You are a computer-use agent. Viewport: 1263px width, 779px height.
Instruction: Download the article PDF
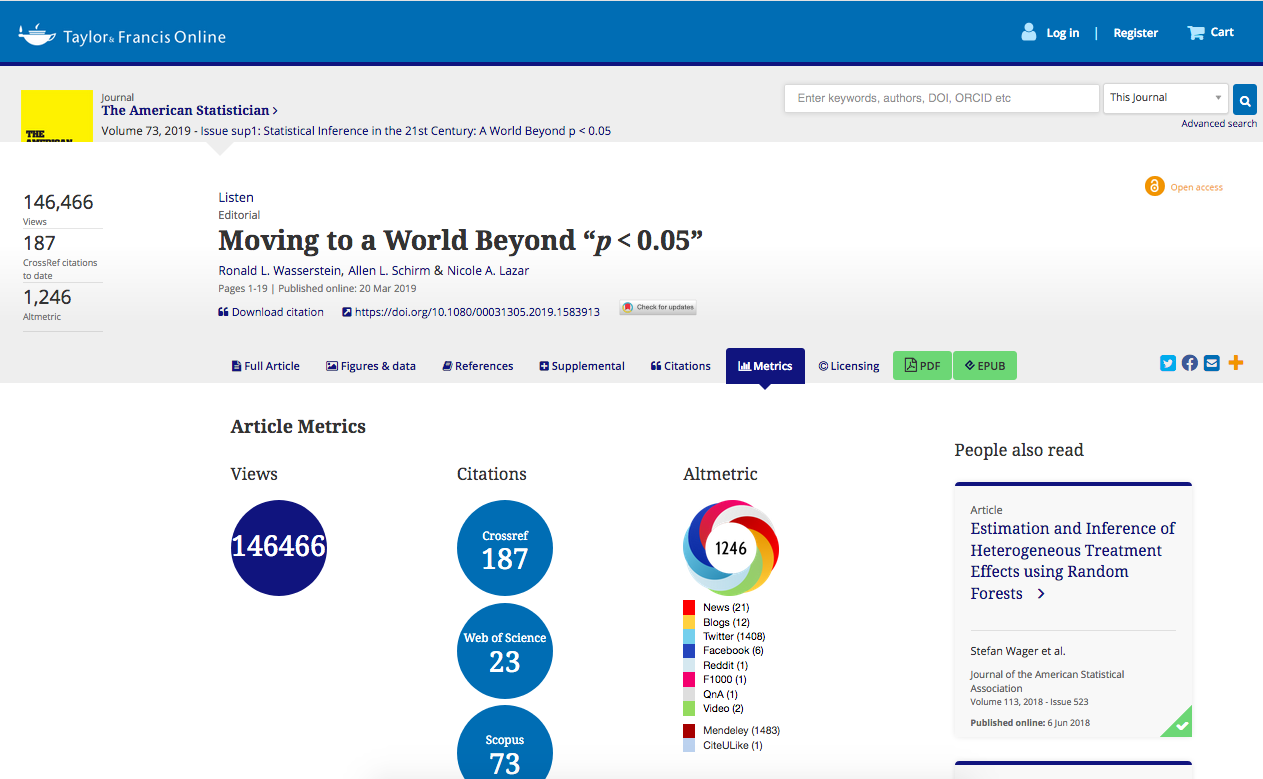922,366
